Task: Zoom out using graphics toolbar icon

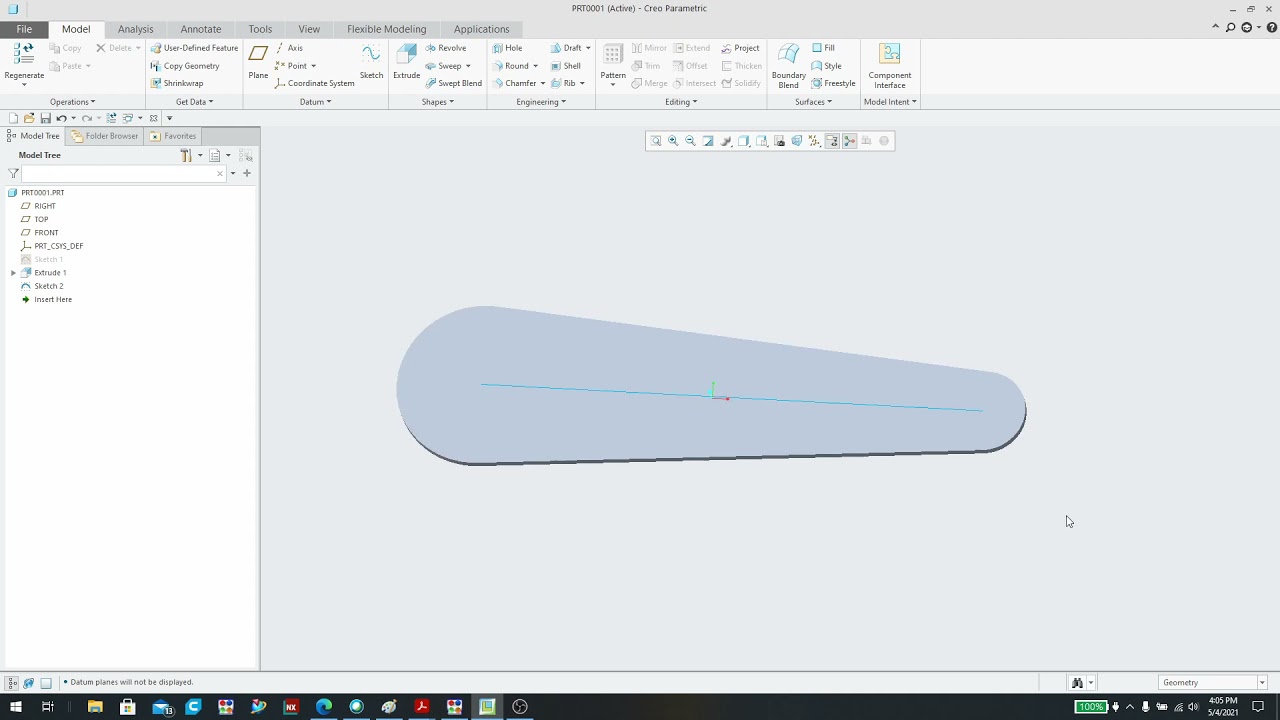Action: (690, 141)
